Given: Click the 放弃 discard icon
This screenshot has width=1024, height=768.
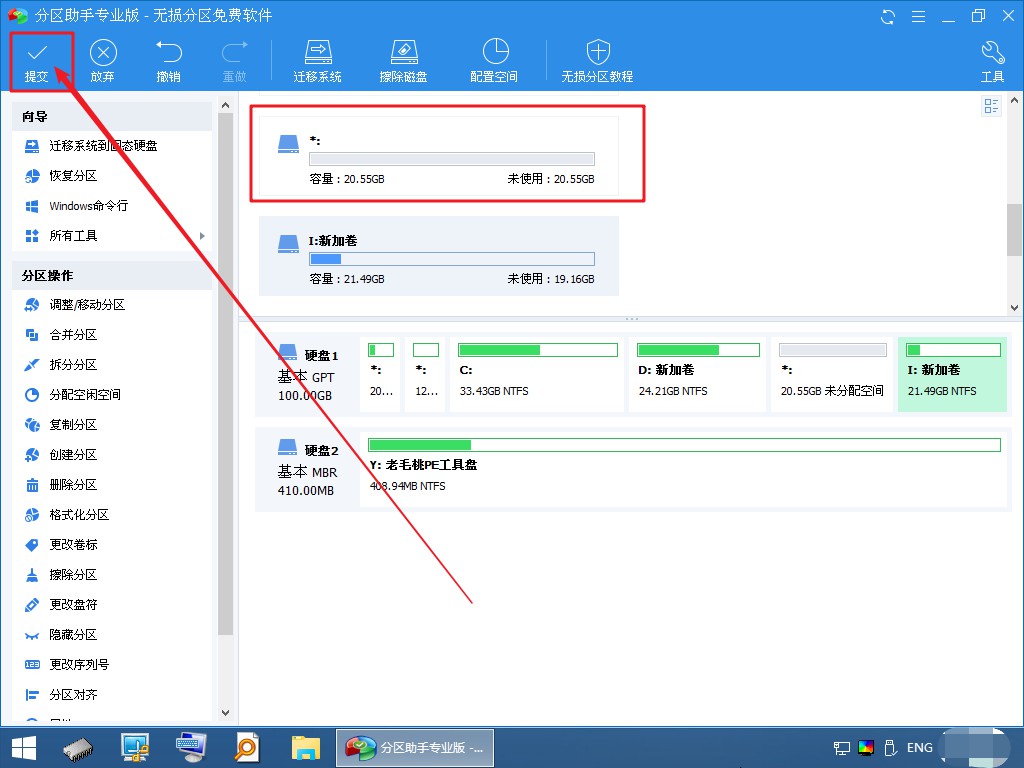Looking at the screenshot, I should coord(103,52).
